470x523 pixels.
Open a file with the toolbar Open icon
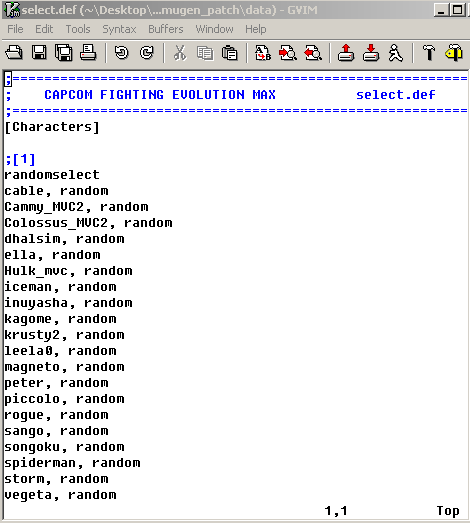coord(14,53)
